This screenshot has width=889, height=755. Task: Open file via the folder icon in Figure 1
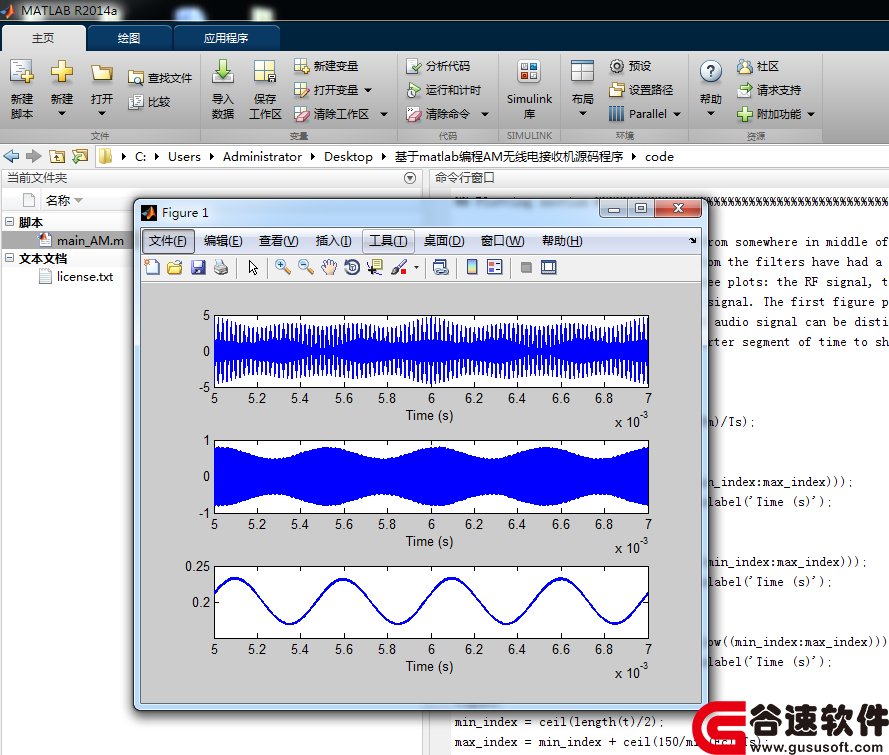[175, 267]
